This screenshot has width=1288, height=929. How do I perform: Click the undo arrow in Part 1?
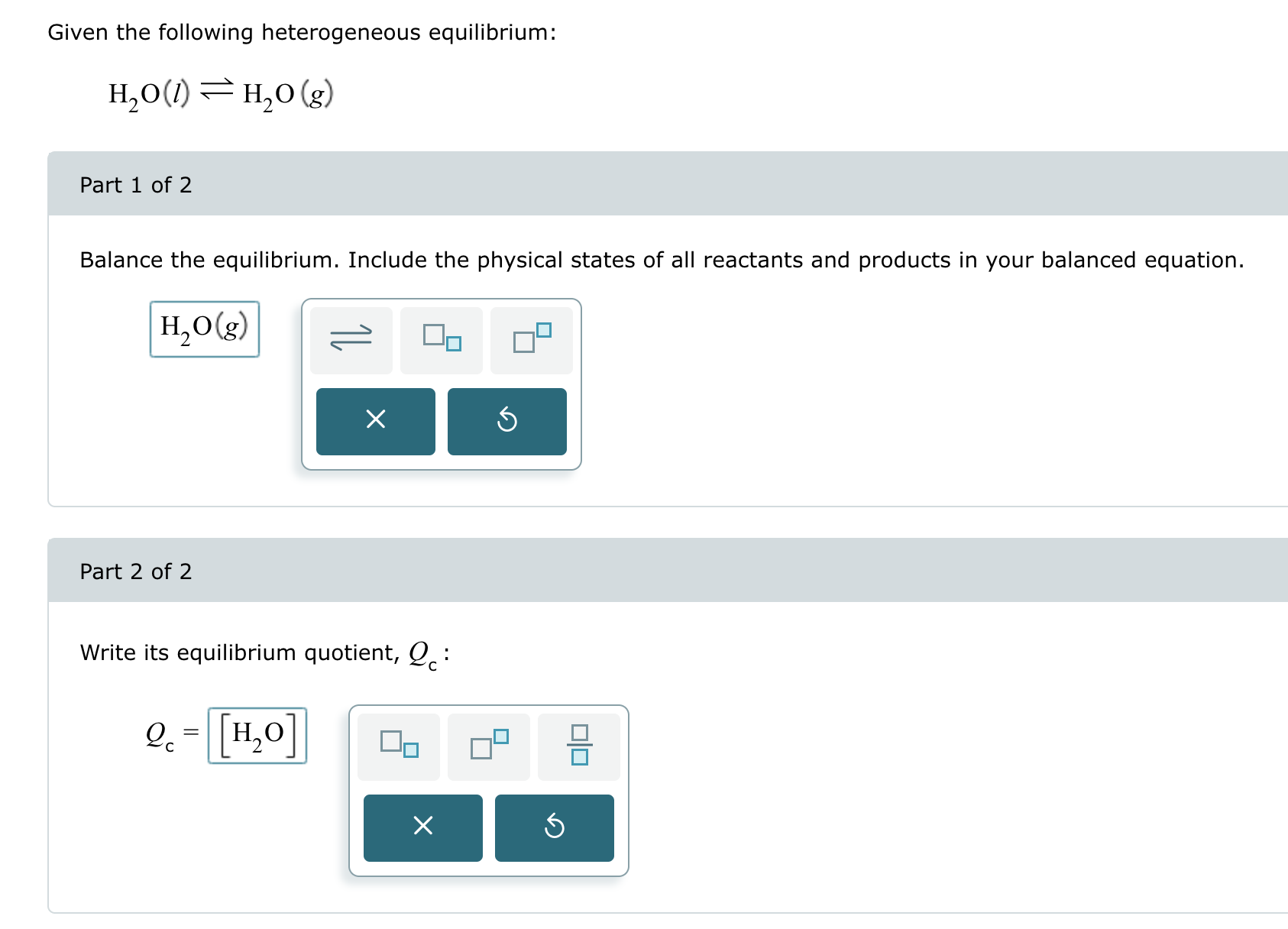pyautogui.click(x=506, y=421)
